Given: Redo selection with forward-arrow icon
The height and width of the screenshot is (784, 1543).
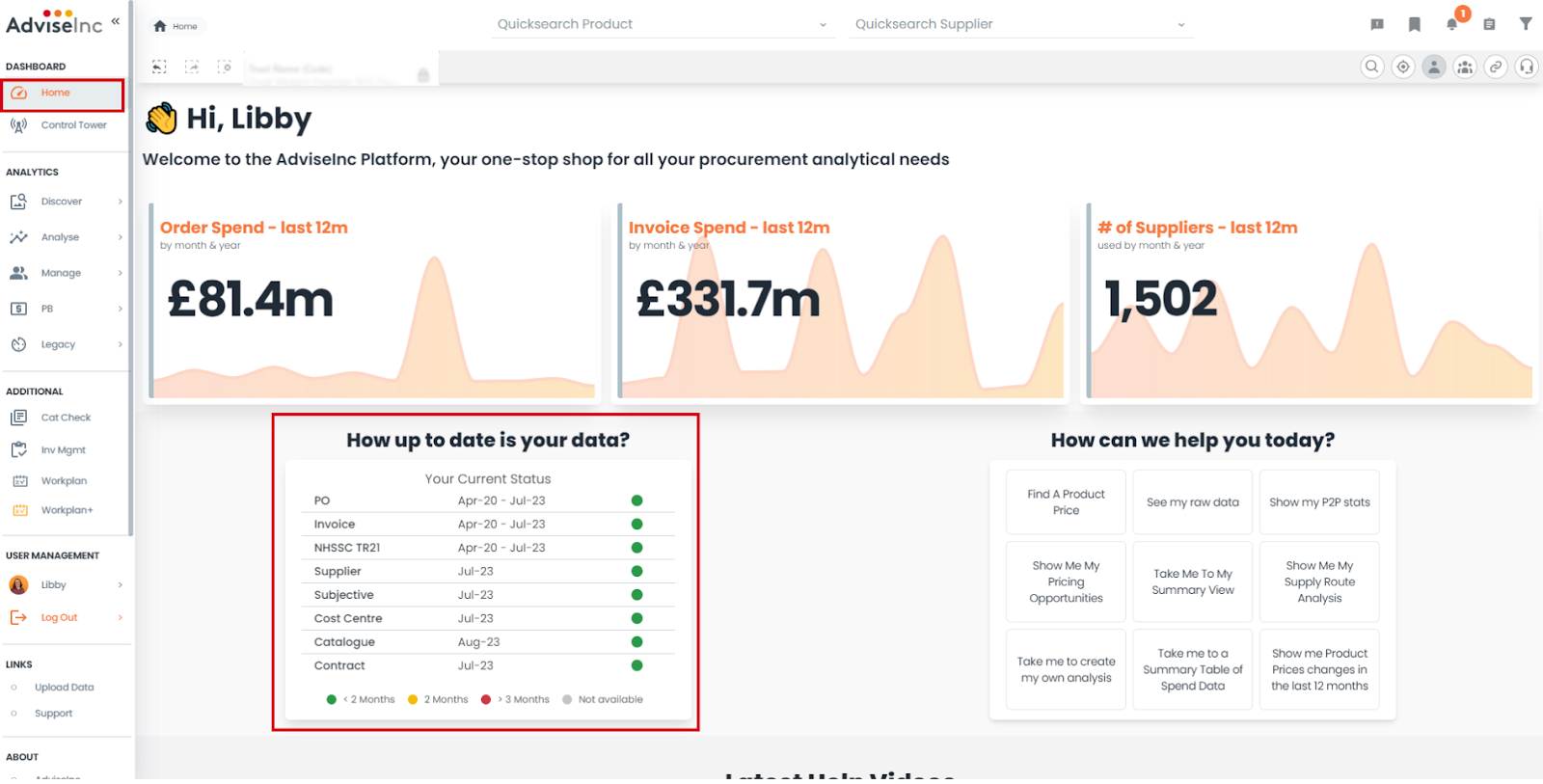Looking at the screenshot, I should 192,67.
